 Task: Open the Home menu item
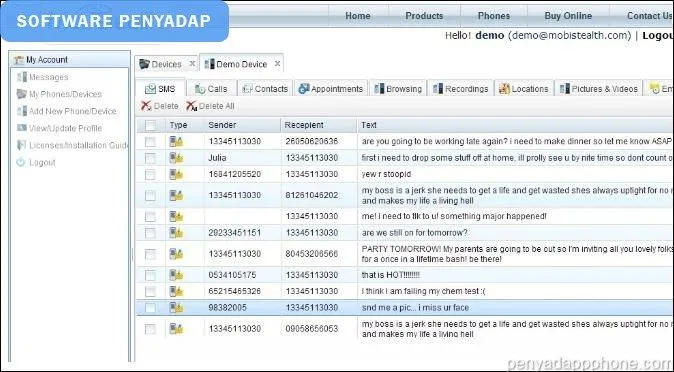358,16
